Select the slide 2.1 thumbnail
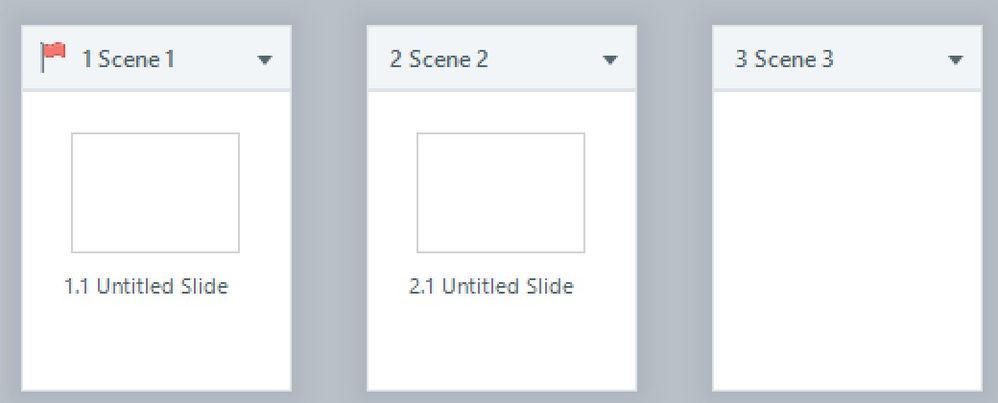998x403 pixels. (500, 192)
